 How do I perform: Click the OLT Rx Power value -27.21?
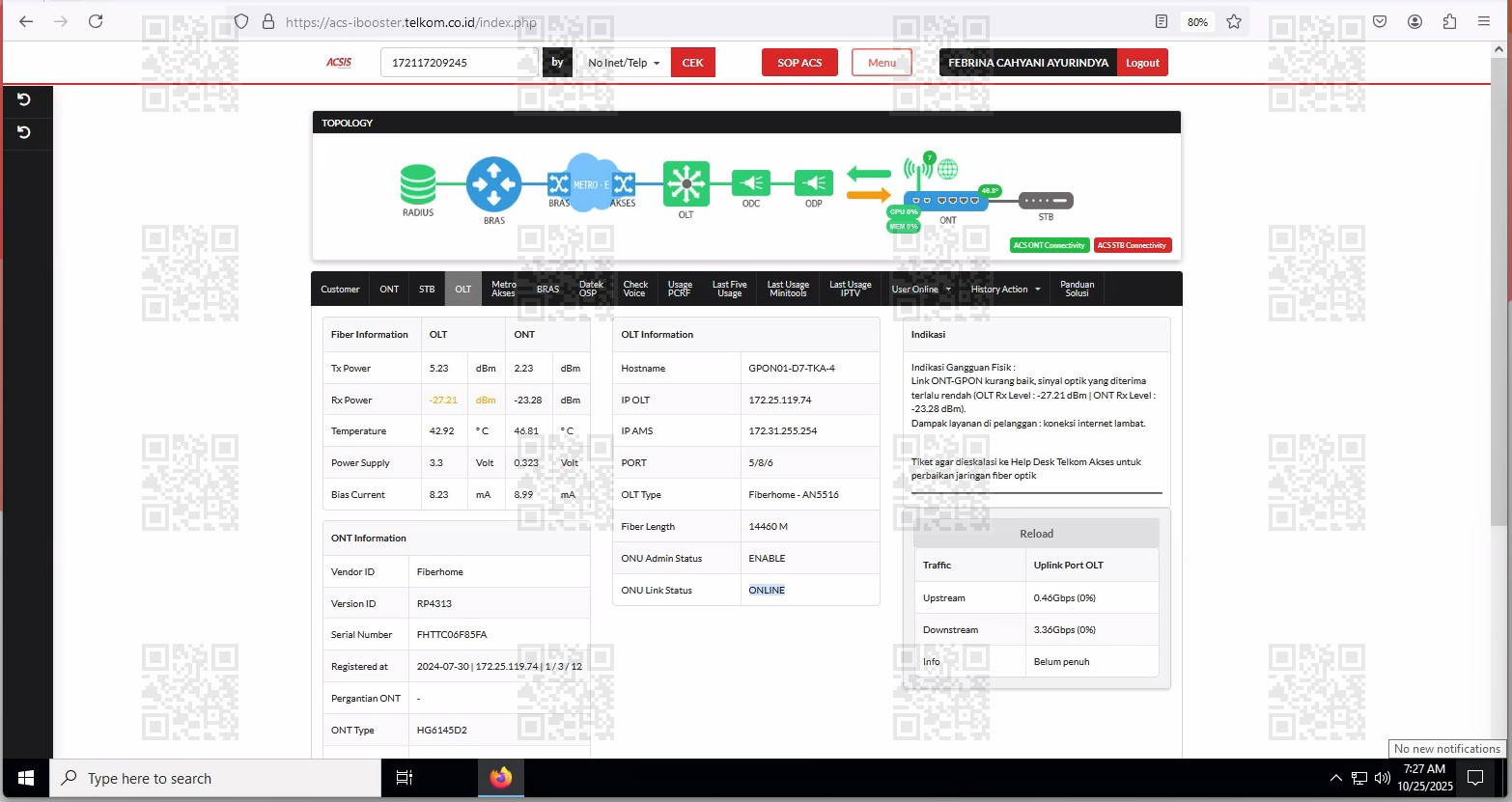pos(443,401)
